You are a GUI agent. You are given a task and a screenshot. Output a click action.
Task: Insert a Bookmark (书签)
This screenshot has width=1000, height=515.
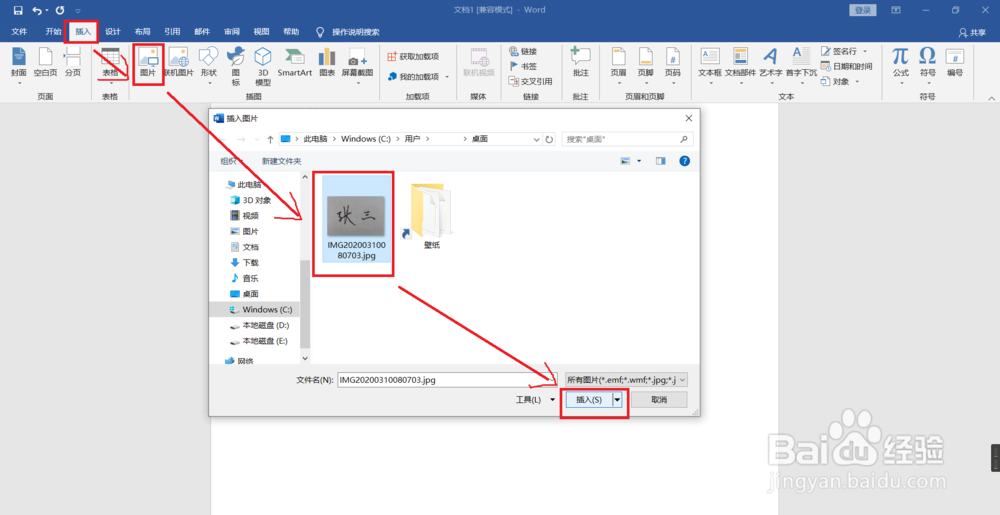coord(523,66)
